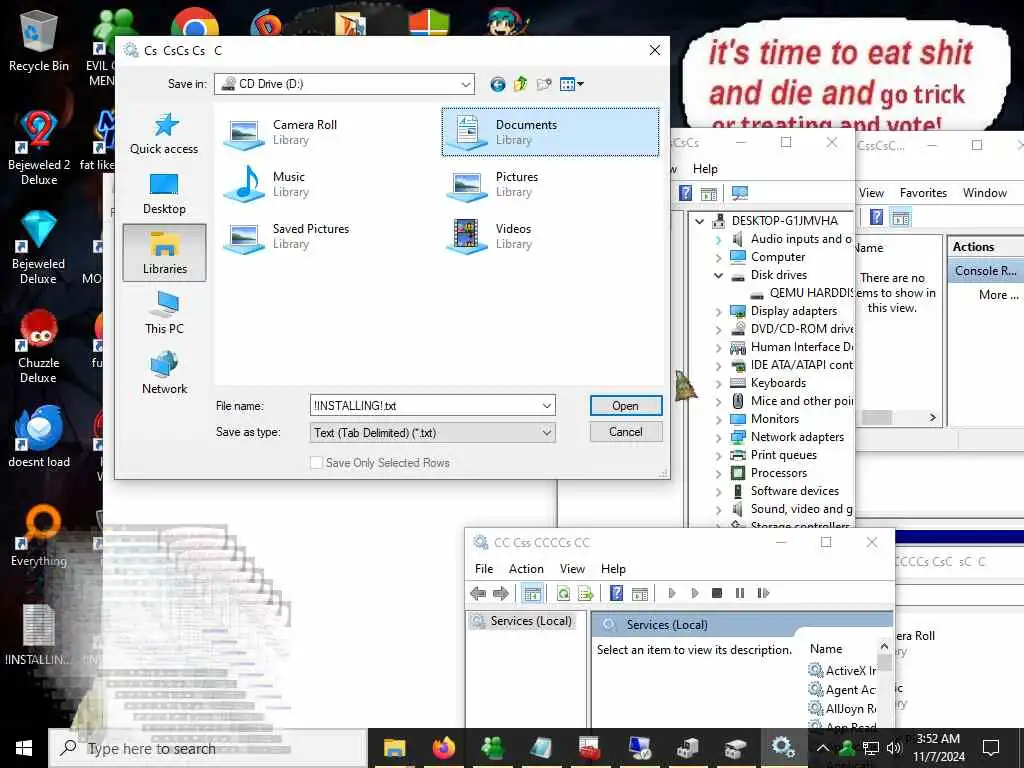This screenshot has height=768, width=1024.
Task: Click Console Root in the Actions pane
Action: tap(985, 270)
